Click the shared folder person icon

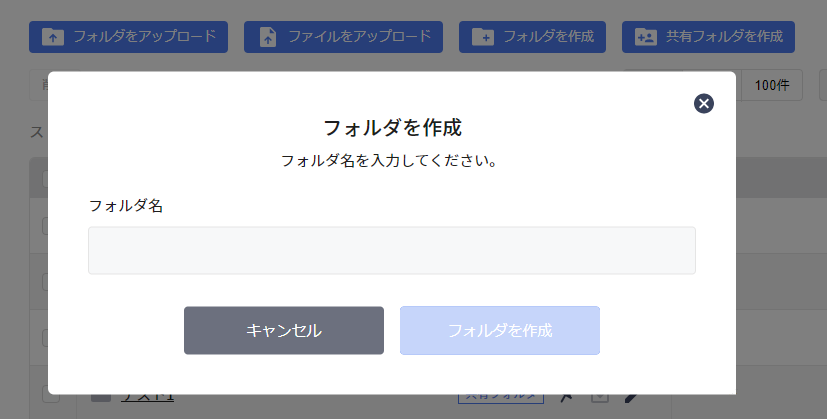pos(646,37)
